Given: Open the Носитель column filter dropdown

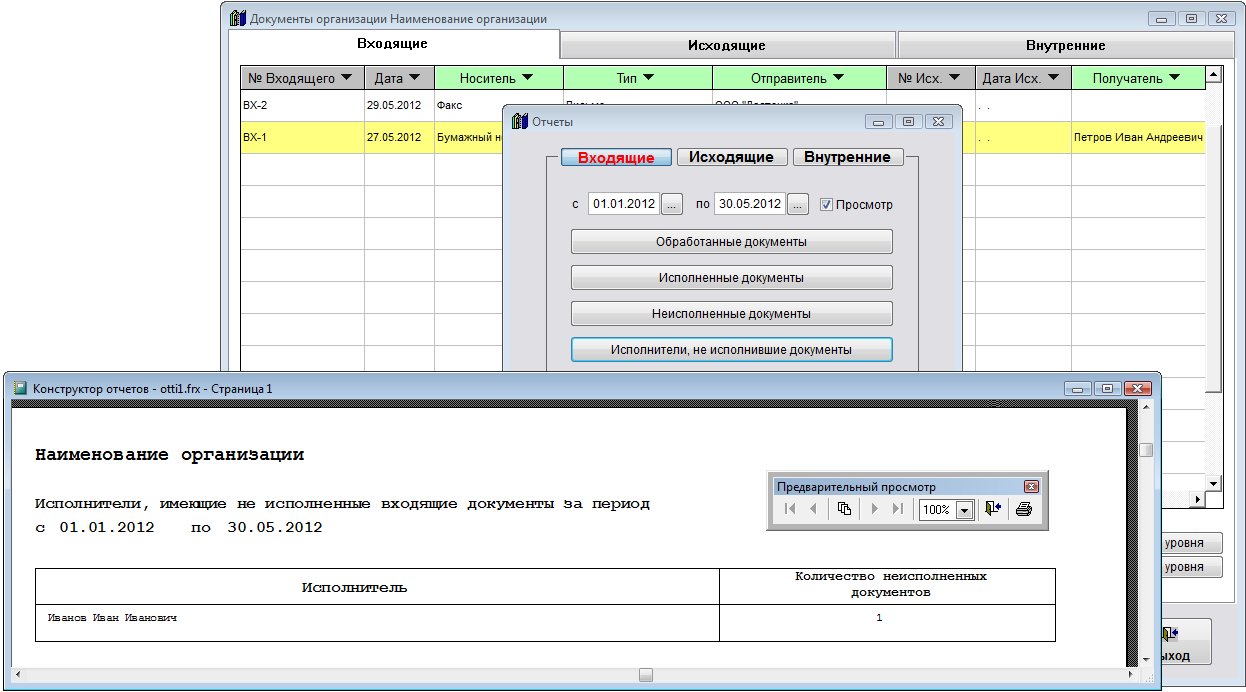Looking at the screenshot, I should (527, 78).
